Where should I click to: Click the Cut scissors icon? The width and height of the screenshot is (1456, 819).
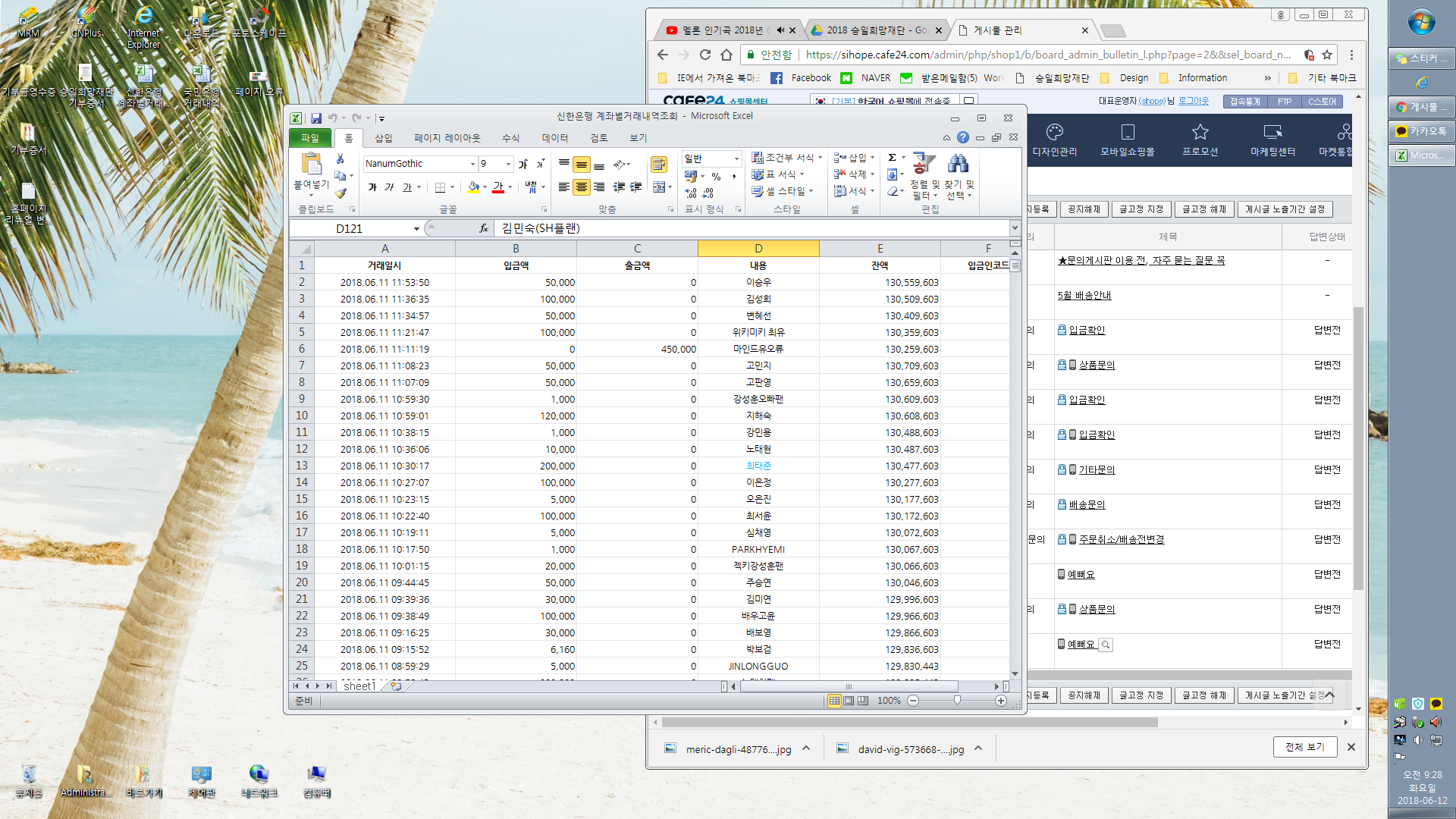click(x=340, y=158)
